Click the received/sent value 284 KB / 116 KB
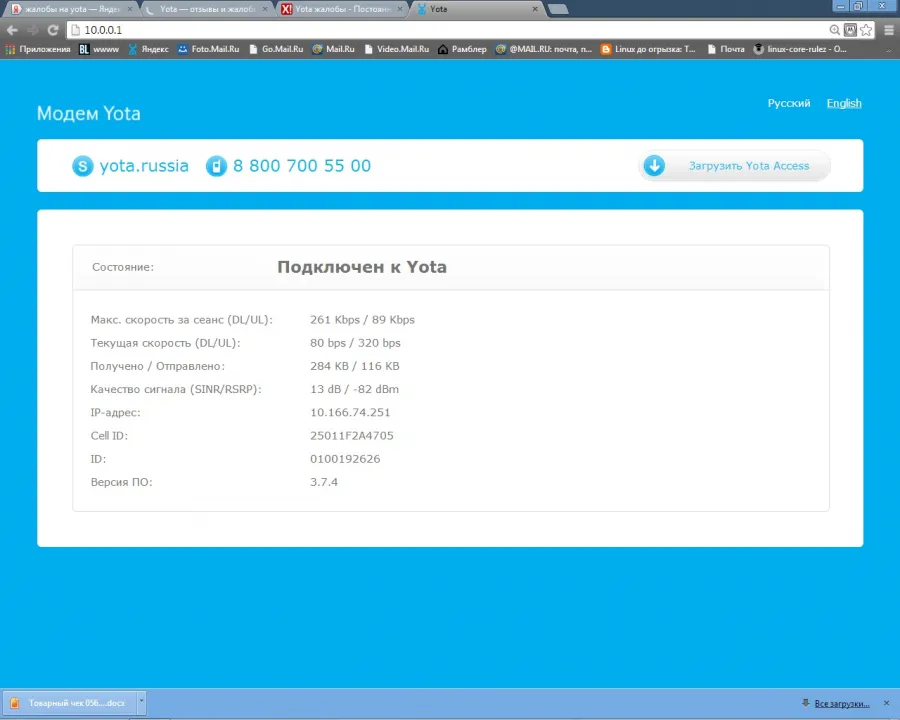The width and height of the screenshot is (900, 720). click(355, 366)
